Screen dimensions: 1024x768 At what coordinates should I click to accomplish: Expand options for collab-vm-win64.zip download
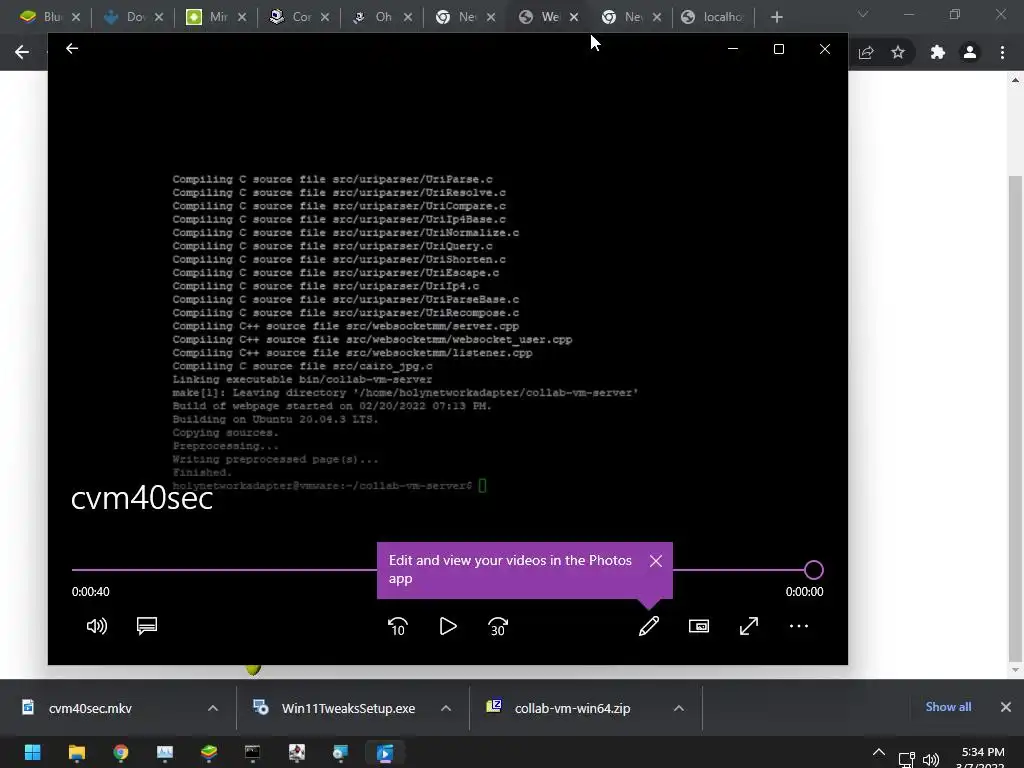[x=679, y=709]
